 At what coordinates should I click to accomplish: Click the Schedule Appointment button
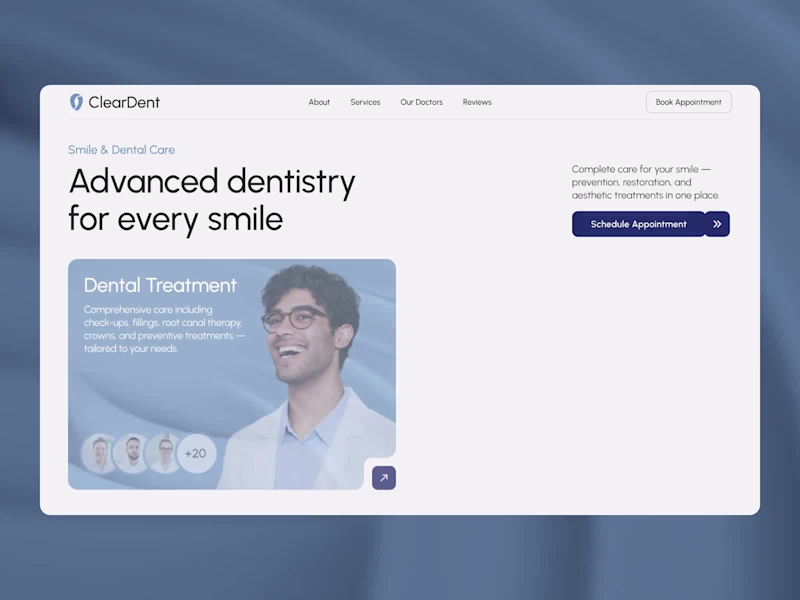pyautogui.click(x=638, y=224)
